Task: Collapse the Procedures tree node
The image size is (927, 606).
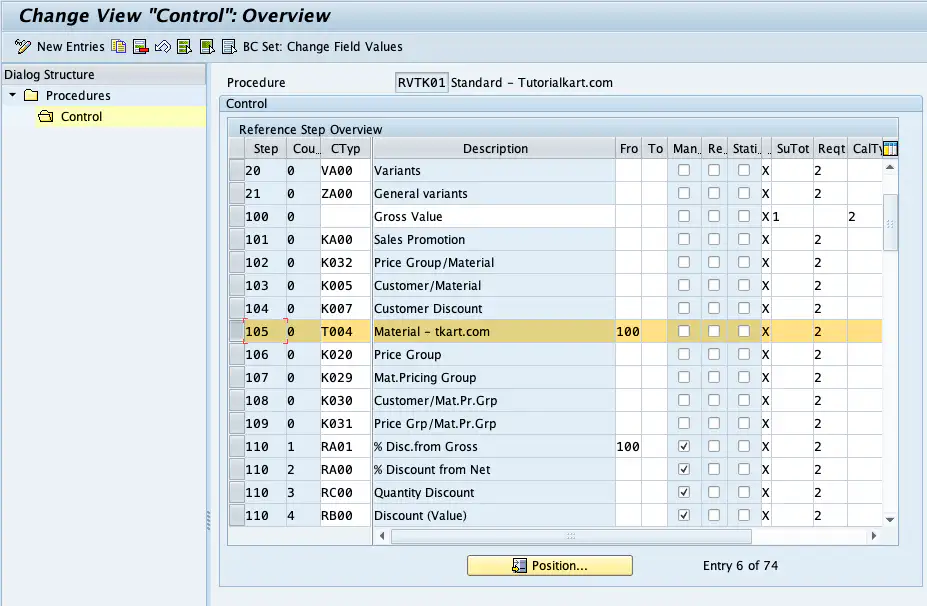Action: coord(12,95)
